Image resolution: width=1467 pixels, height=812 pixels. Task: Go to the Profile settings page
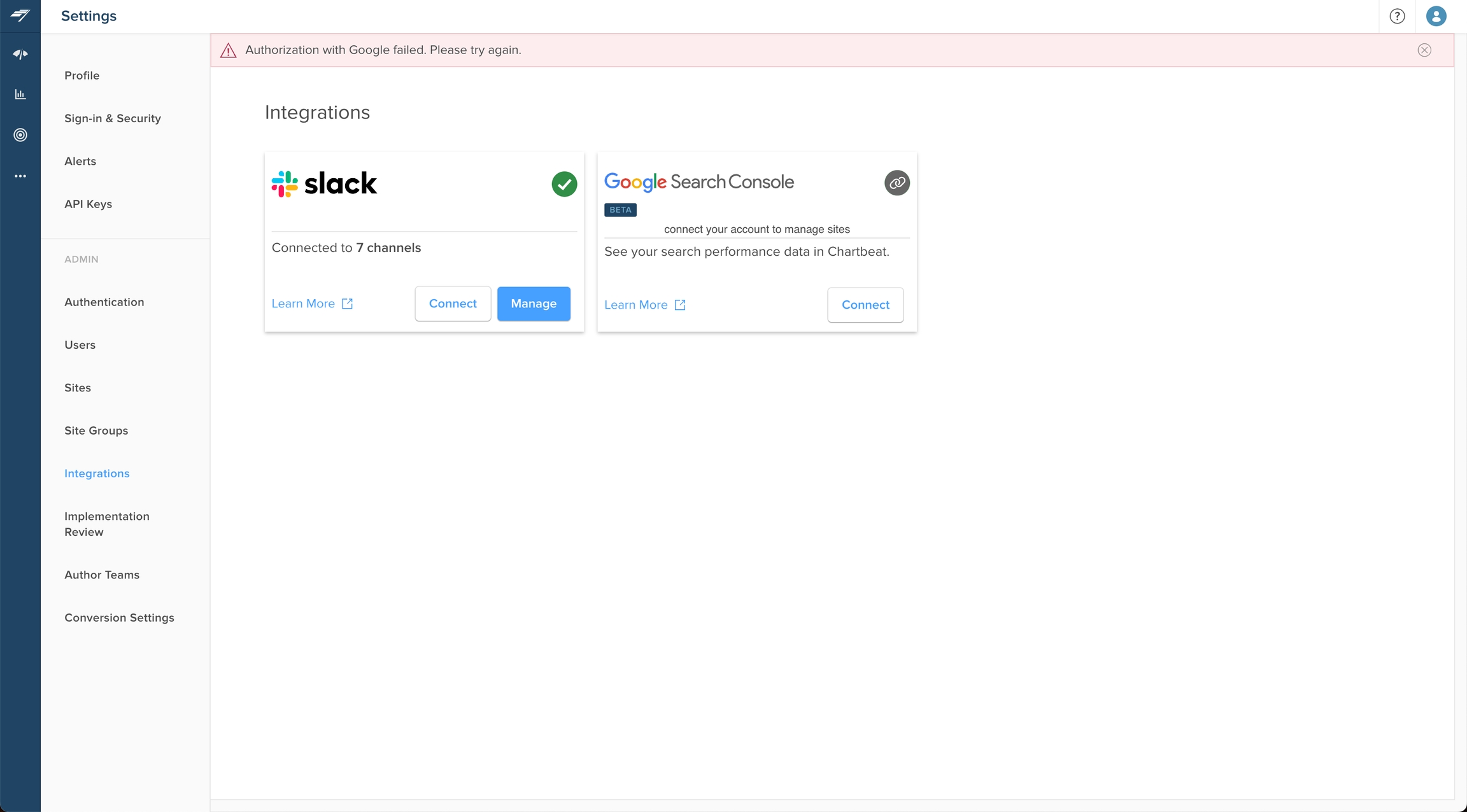click(x=81, y=76)
